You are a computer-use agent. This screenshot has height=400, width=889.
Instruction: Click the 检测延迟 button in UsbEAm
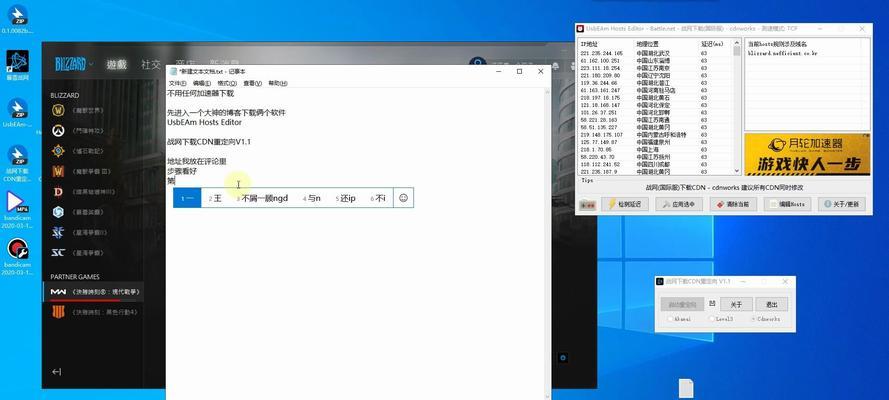(624, 205)
